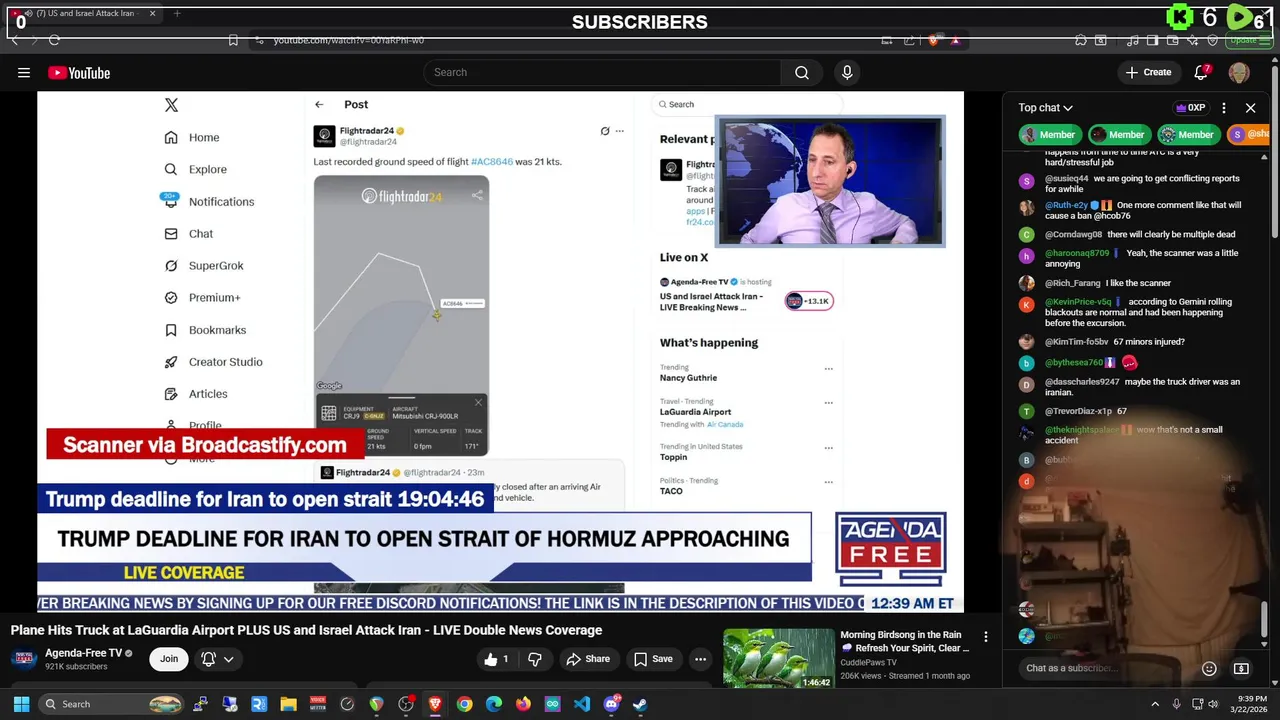Open the account avatar menu
Screen dimensions: 1280x720
click(x=1239, y=72)
